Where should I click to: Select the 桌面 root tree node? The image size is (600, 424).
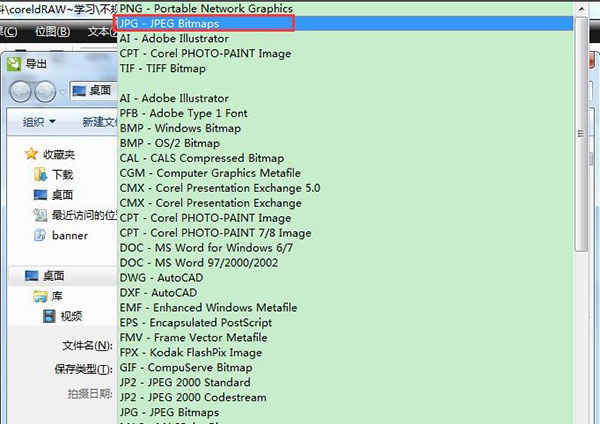point(54,276)
